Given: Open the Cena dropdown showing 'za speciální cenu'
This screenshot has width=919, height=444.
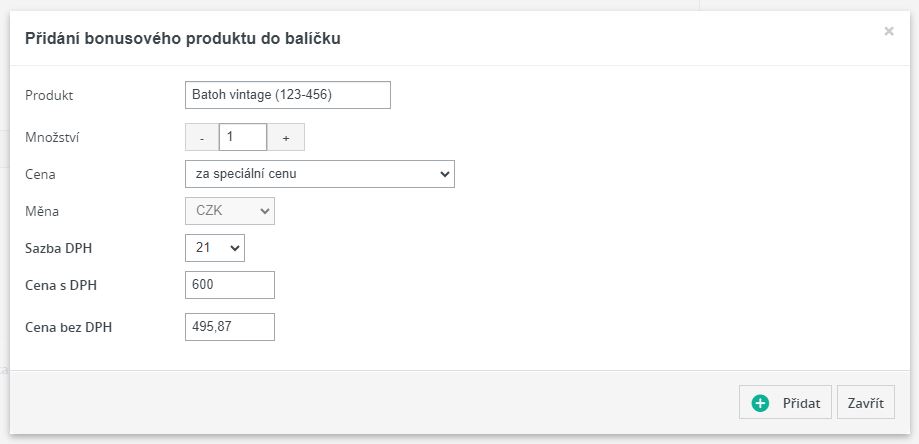Looking at the screenshot, I should point(320,174).
